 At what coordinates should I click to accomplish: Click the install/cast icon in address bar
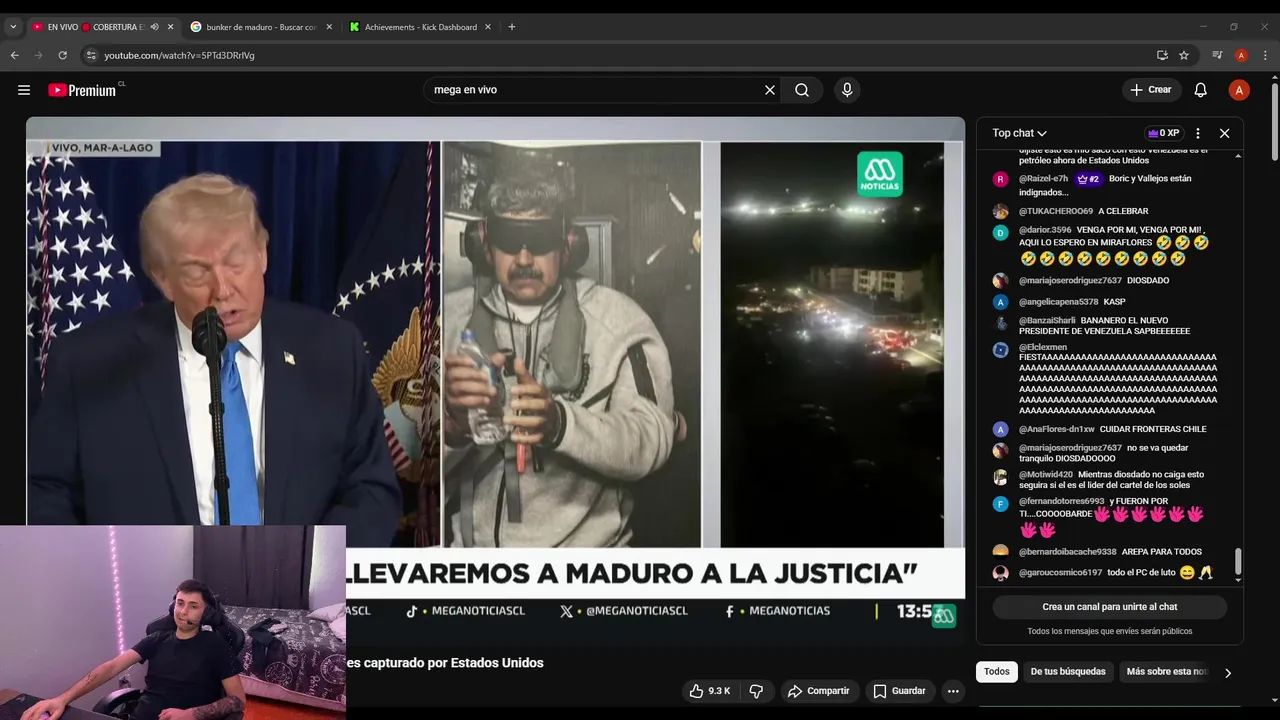coord(1162,55)
